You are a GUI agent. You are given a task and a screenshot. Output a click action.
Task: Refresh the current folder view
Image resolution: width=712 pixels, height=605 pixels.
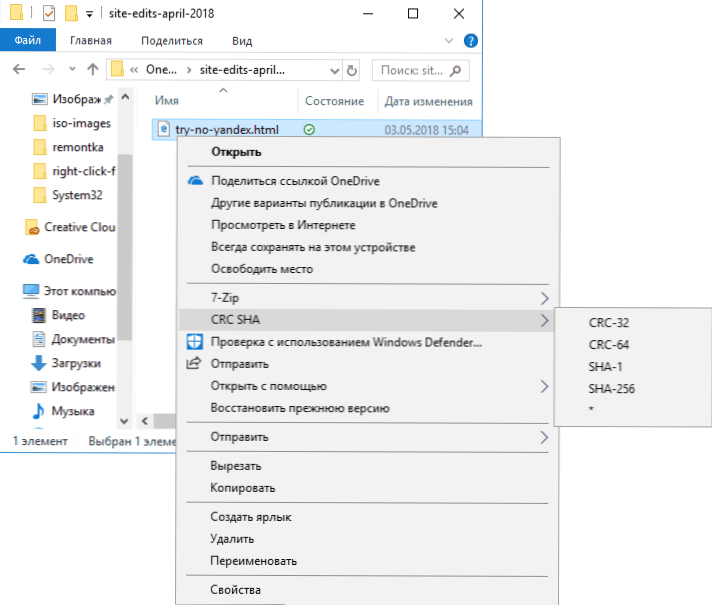(351, 70)
